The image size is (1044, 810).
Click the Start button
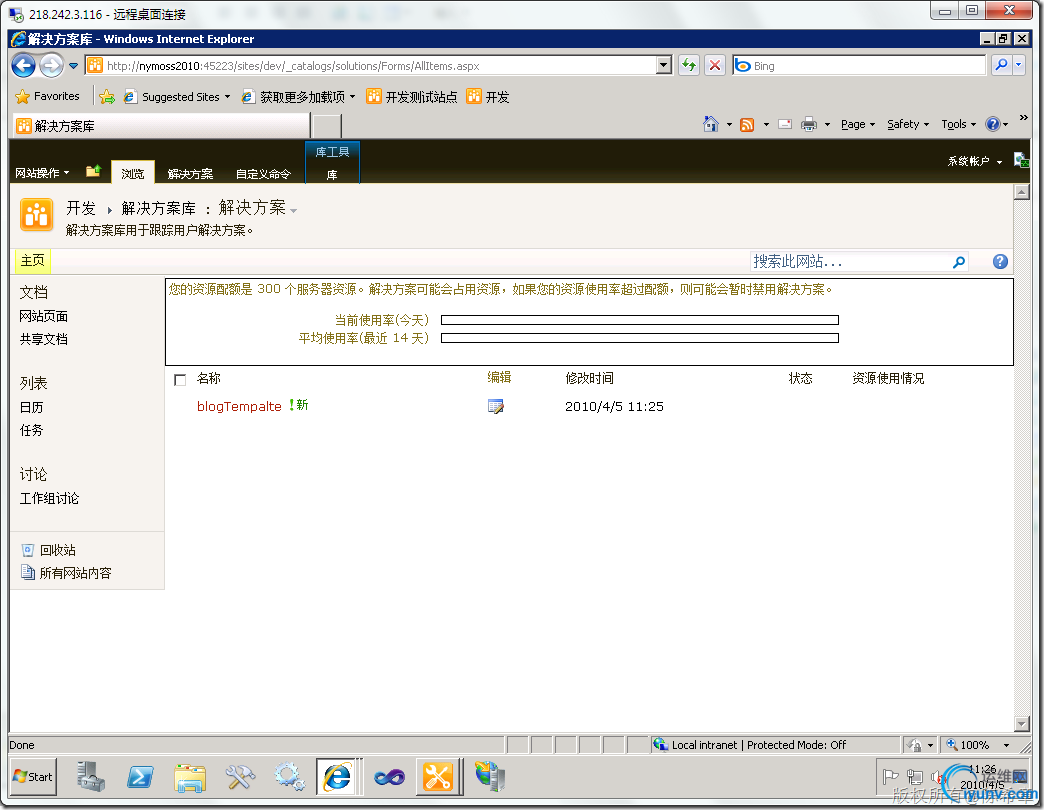[33, 777]
